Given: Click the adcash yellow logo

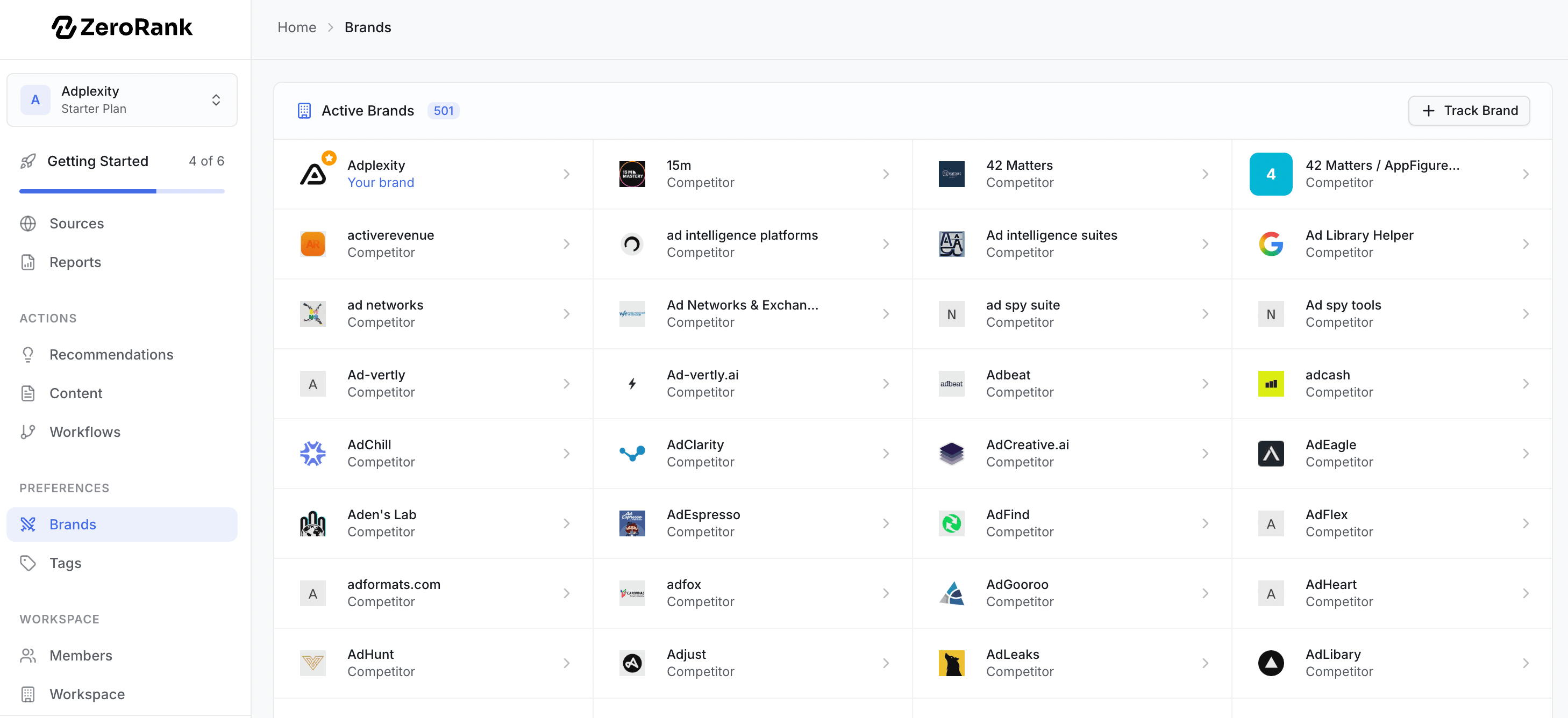Looking at the screenshot, I should (1271, 384).
